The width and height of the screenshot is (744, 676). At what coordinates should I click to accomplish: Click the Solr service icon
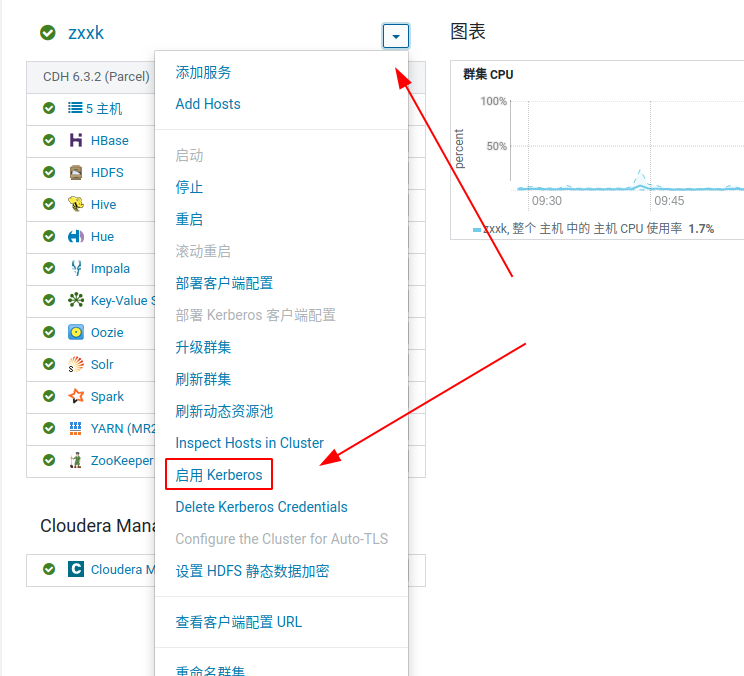[x=76, y=364]
